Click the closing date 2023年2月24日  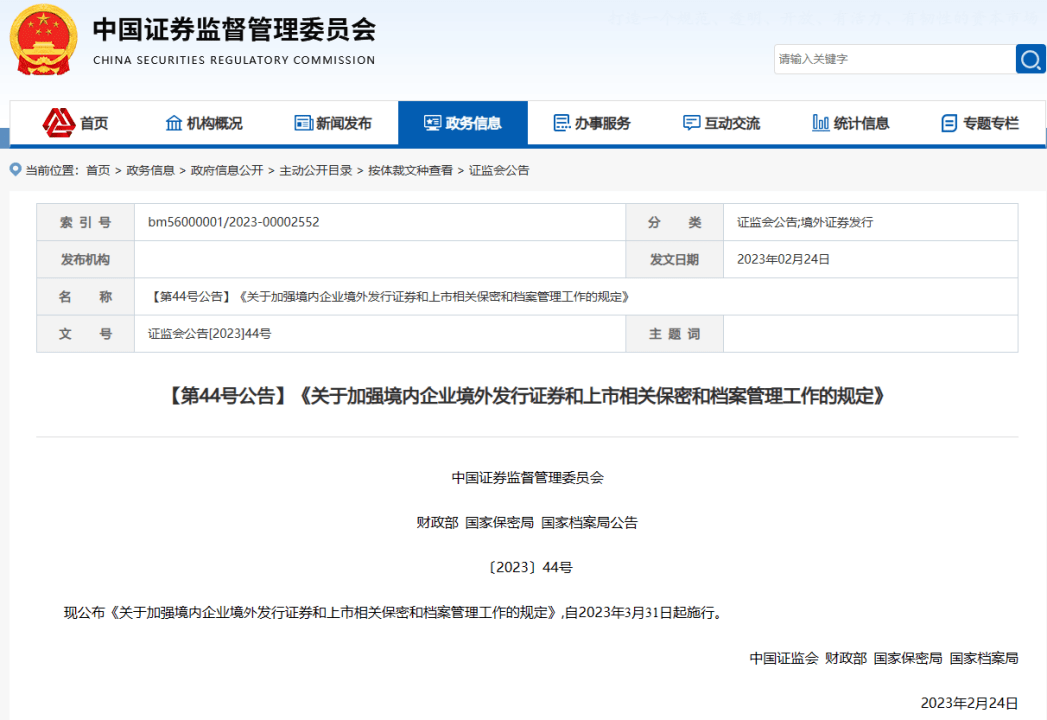coord(969,703)
